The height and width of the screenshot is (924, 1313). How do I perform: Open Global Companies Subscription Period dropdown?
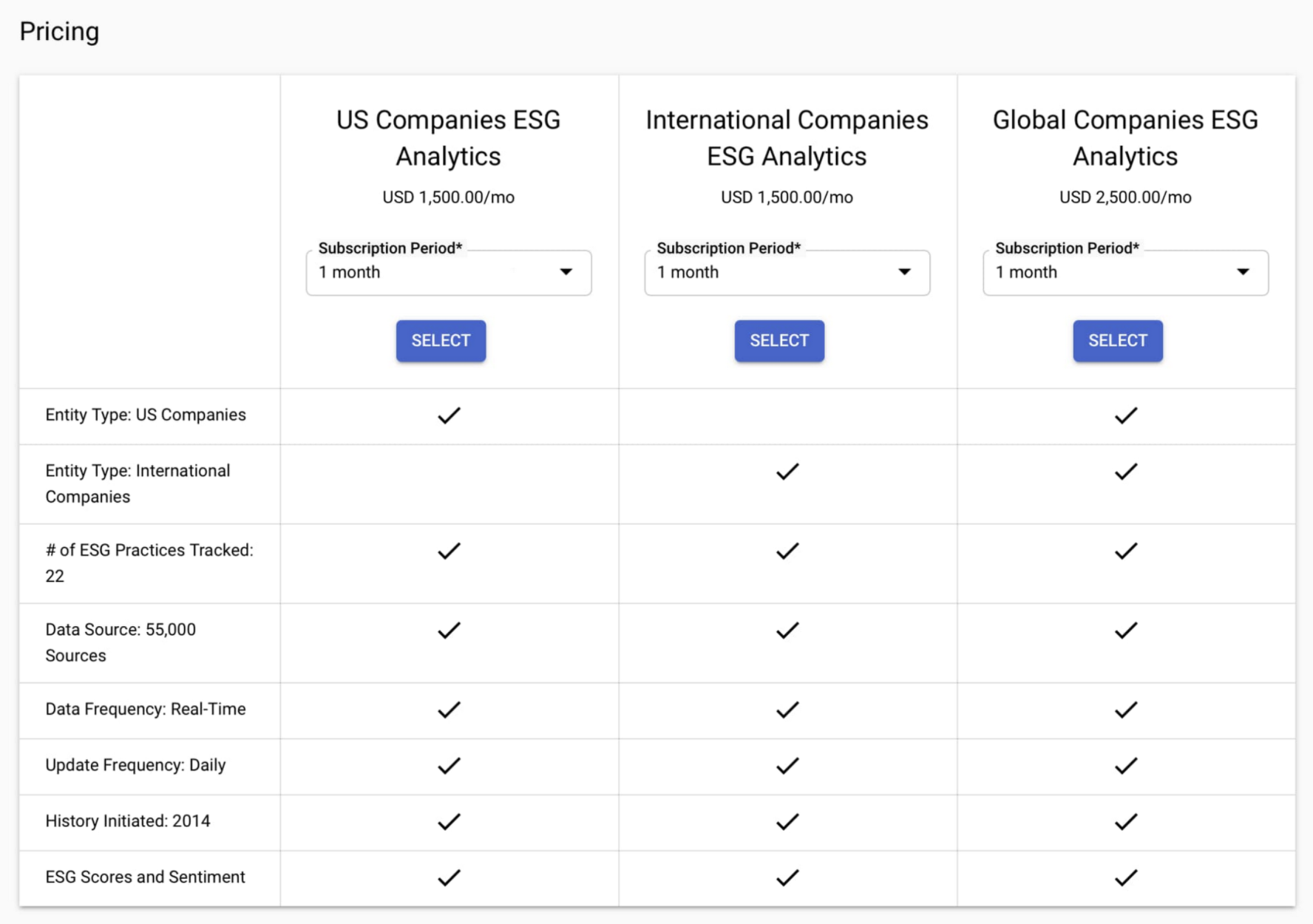click(x=1125, y=273)
